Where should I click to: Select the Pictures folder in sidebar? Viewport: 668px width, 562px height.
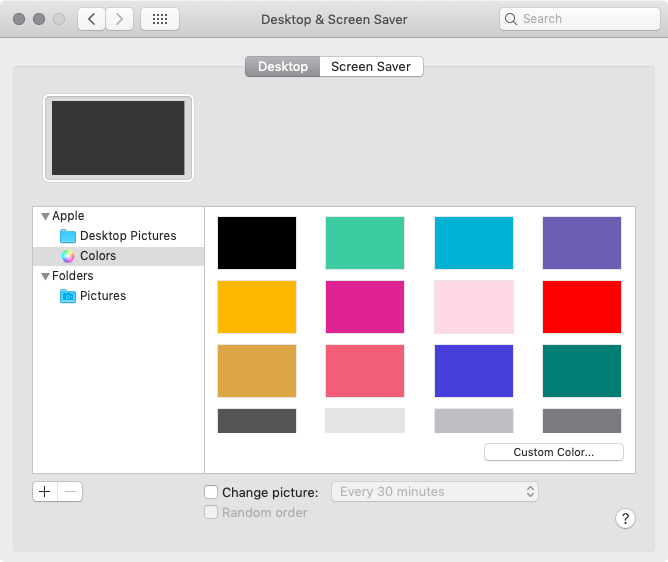102,296
